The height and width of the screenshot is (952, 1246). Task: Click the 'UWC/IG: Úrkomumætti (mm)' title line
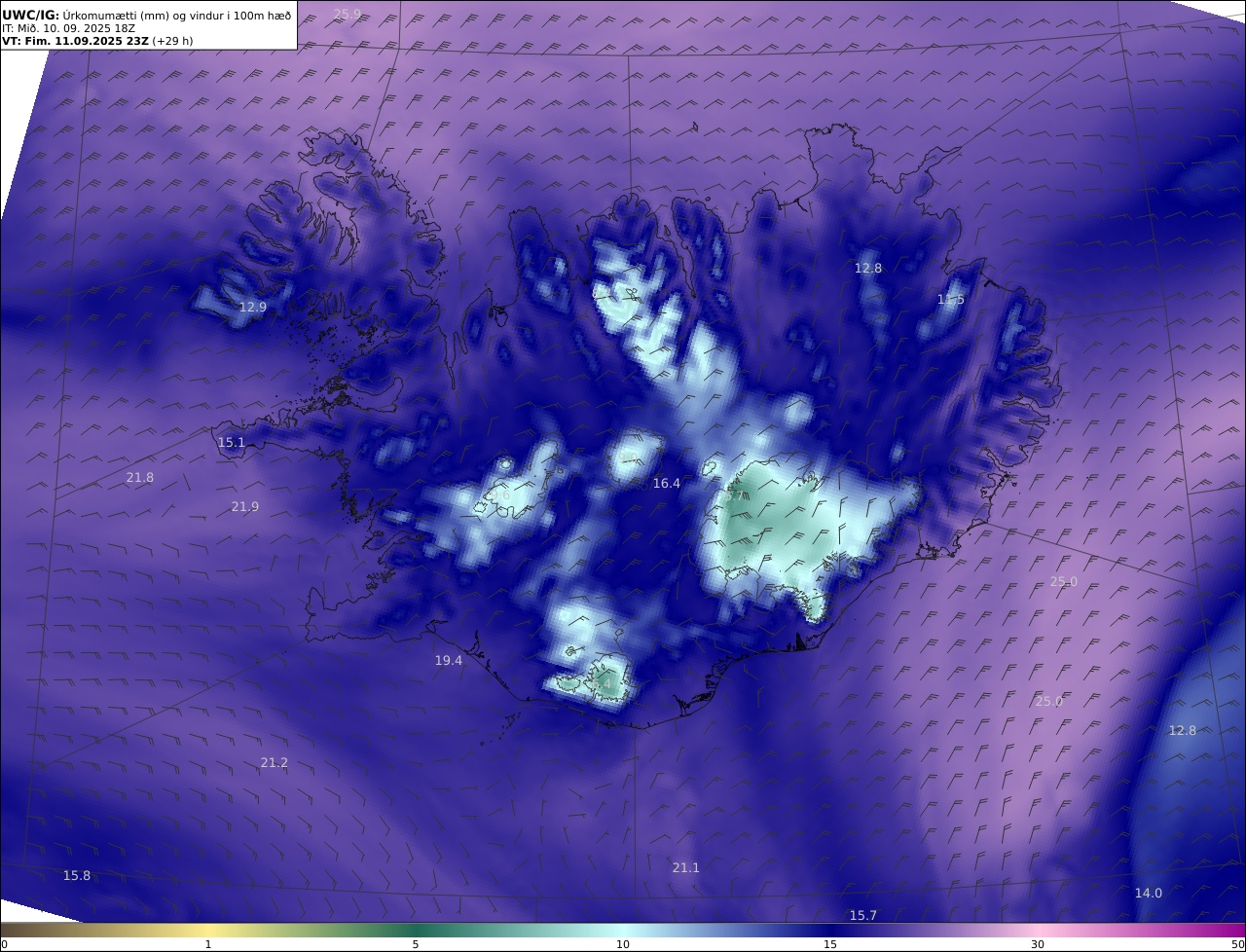tap(146, 15)
